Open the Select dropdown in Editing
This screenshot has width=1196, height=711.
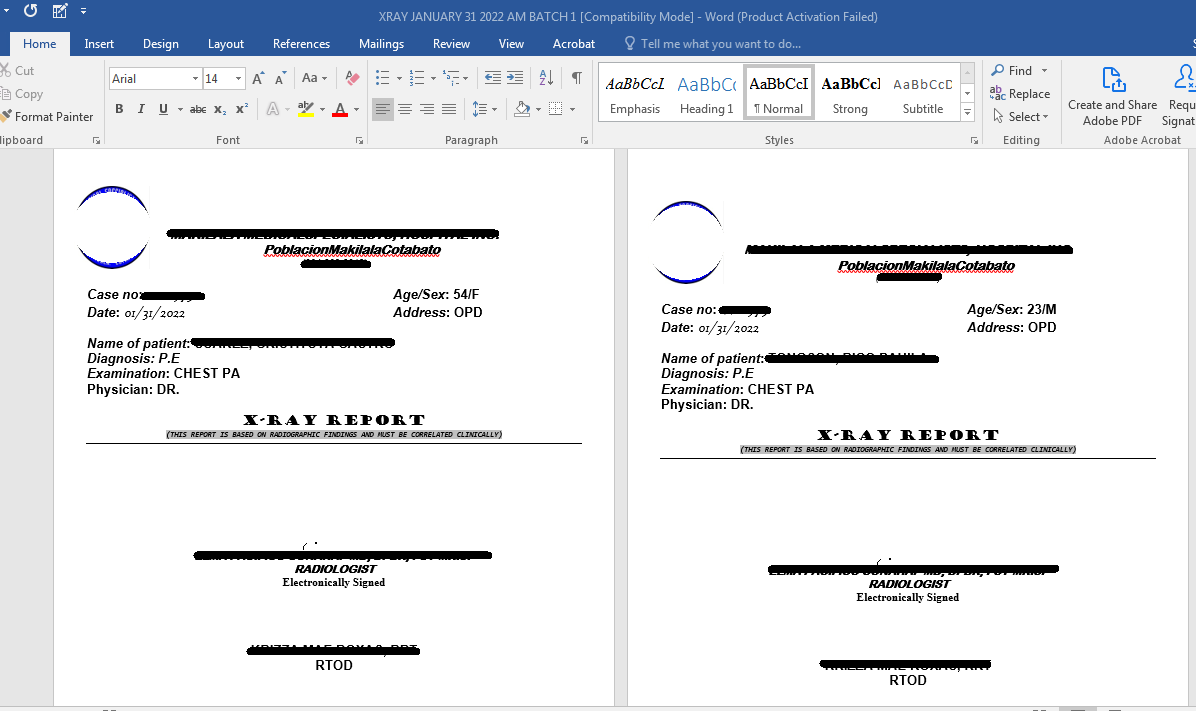[1021, 117]
